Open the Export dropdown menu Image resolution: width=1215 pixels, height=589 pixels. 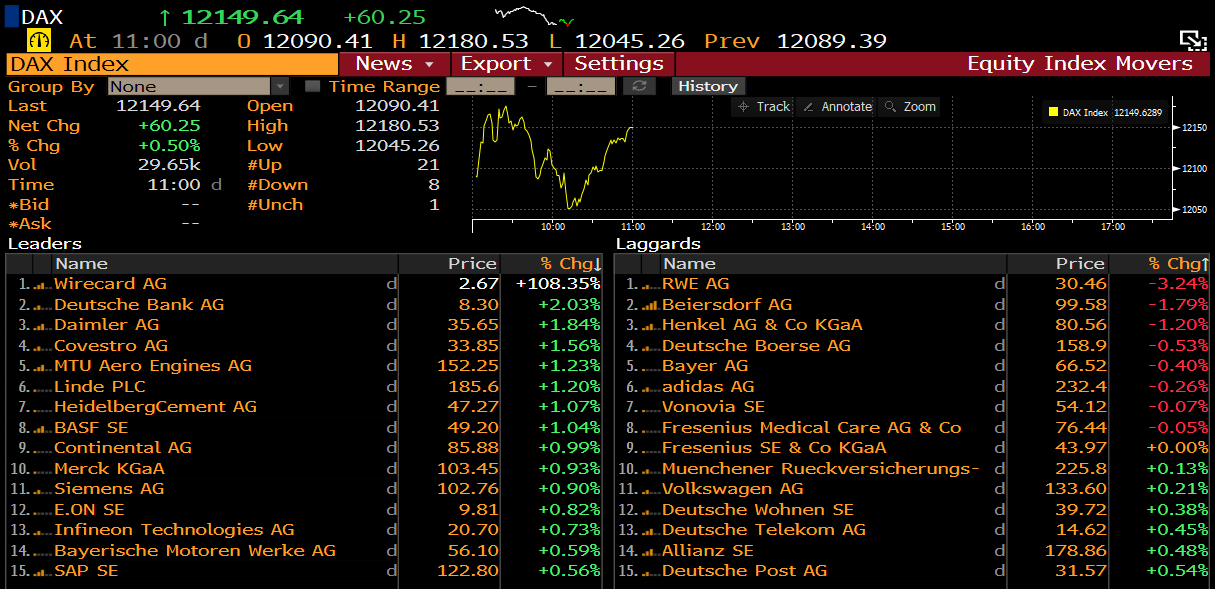[x=507, y=63]
